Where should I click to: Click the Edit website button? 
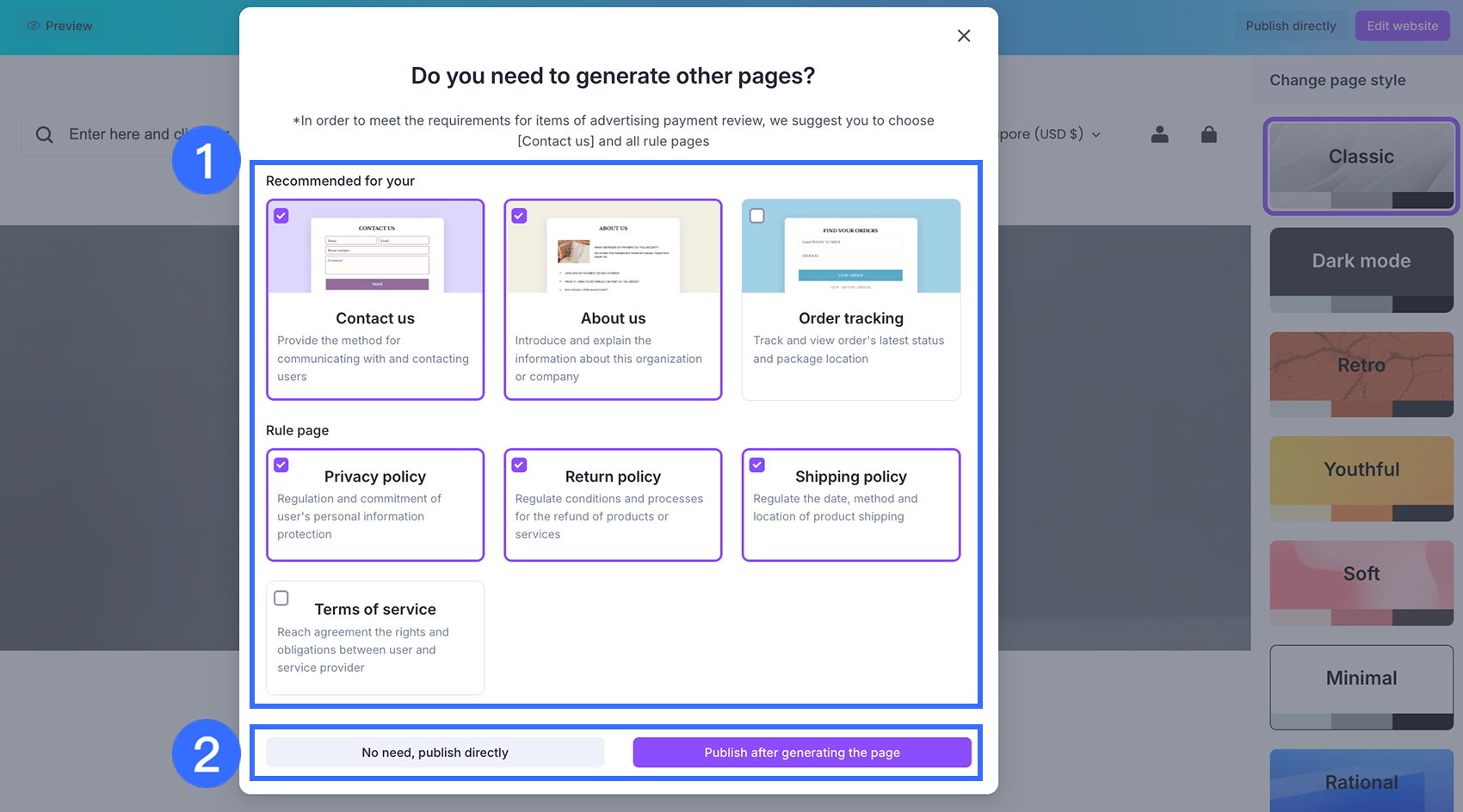point(1403,26)
